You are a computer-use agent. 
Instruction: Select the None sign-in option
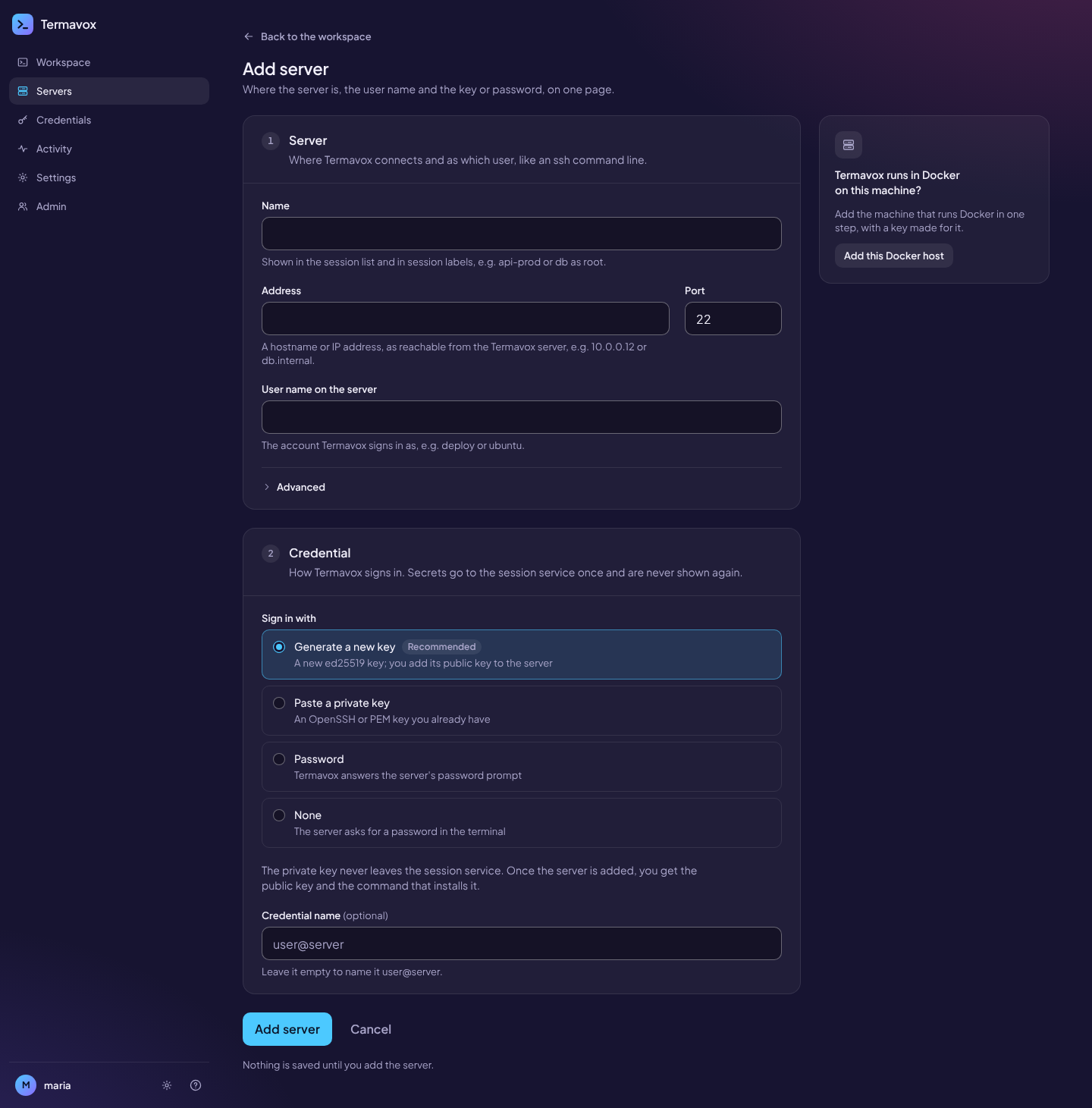[x=522, y=823]
